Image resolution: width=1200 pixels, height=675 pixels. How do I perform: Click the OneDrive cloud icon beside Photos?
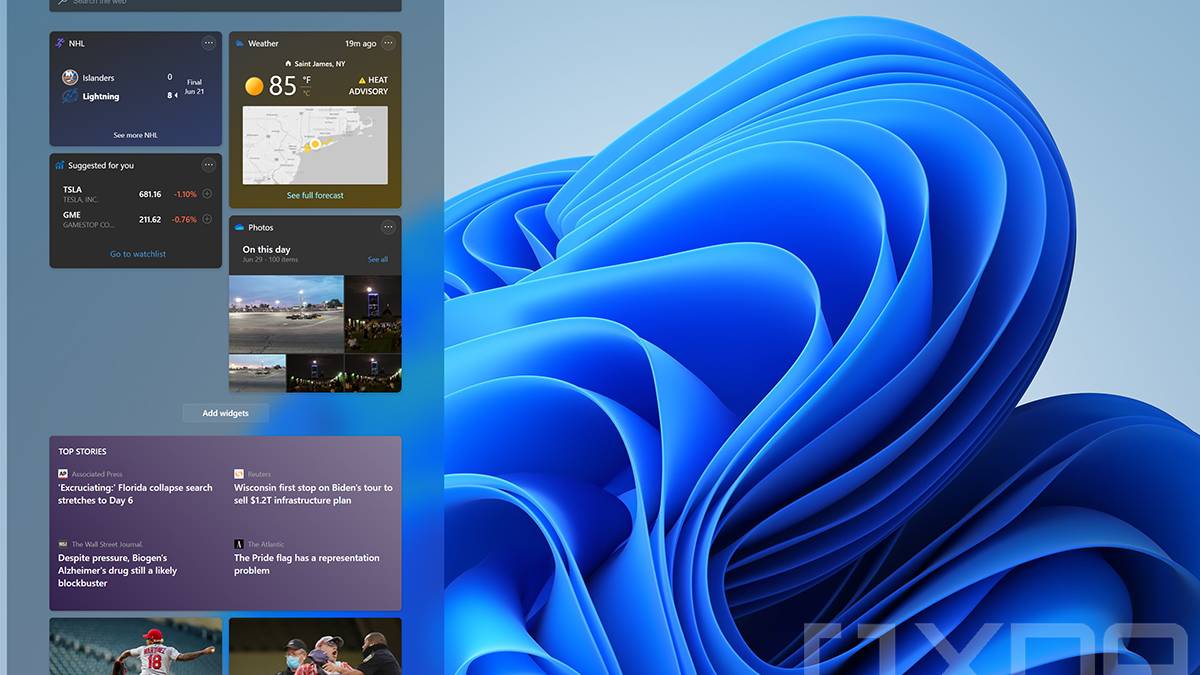[x=240, y=227]
